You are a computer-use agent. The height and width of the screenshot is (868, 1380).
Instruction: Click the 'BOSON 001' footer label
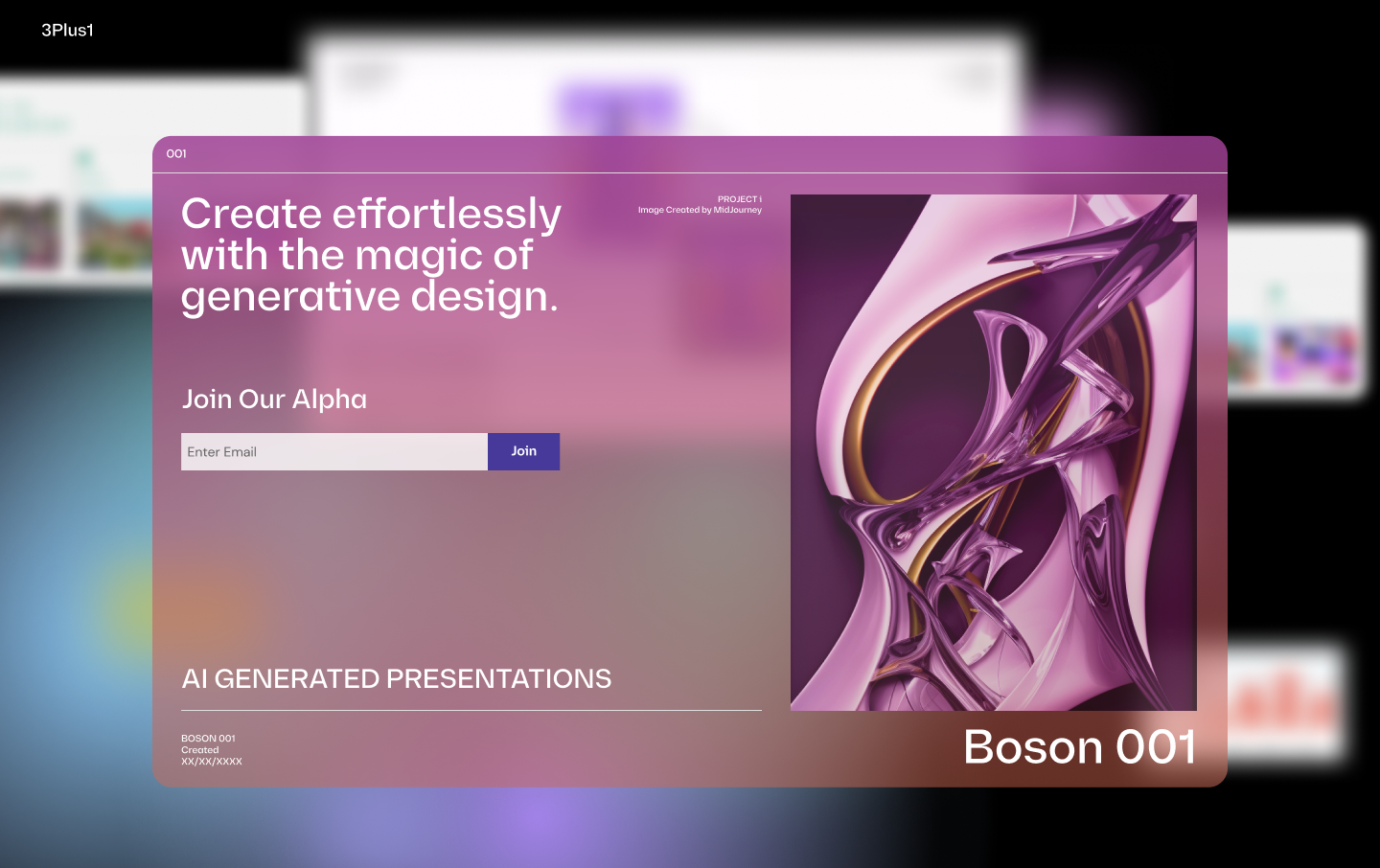(208, 739)
